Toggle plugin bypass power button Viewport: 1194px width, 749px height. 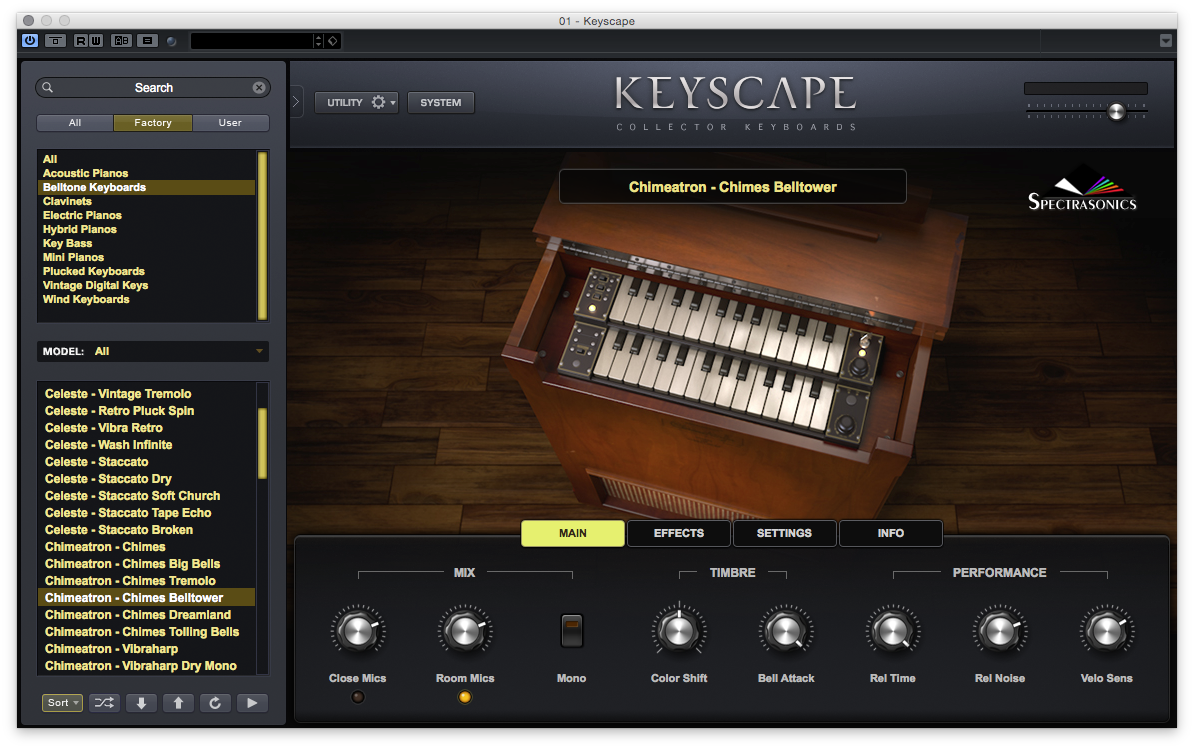tap(29, 41)
